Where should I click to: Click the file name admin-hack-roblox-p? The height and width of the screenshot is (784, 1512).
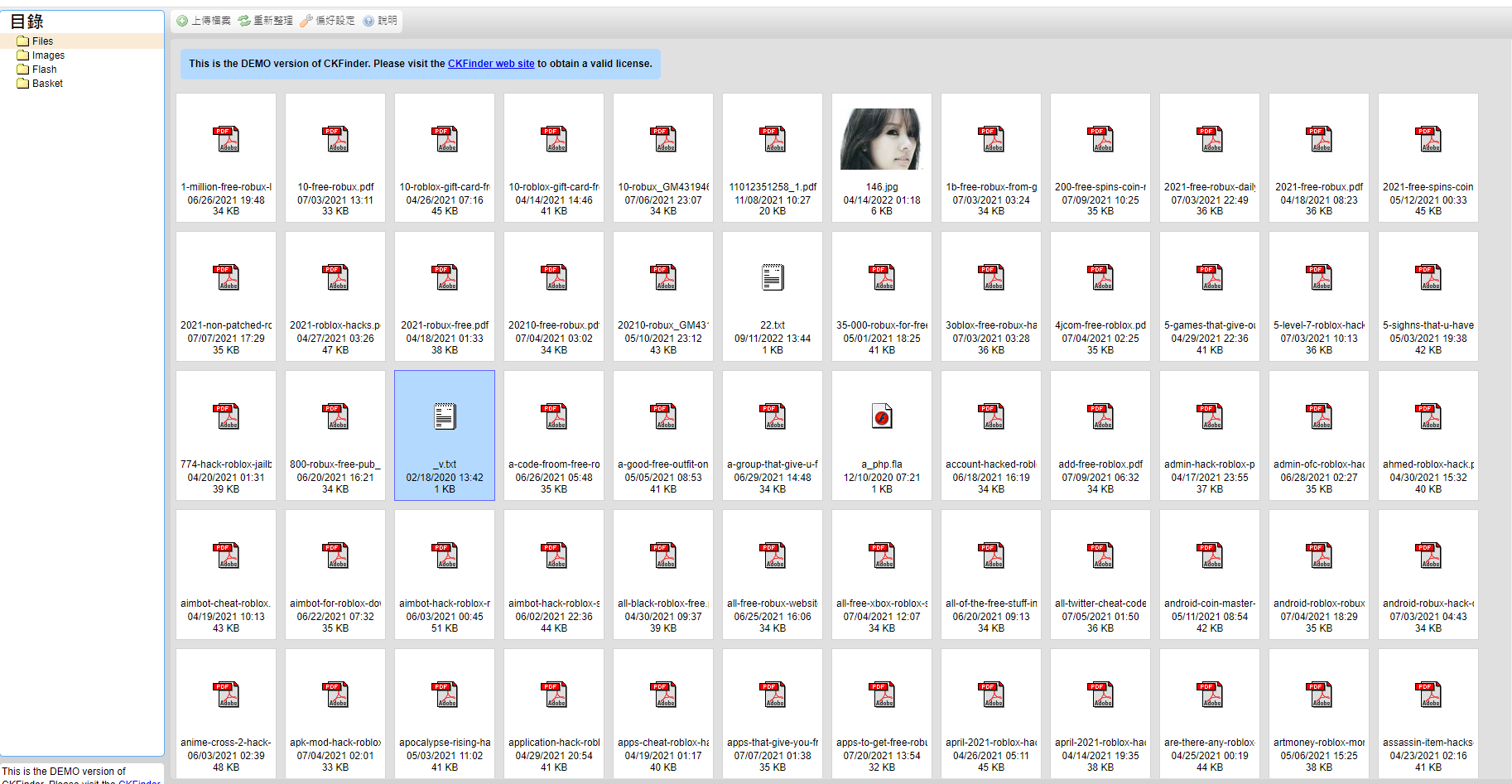tap(1210, 464)
